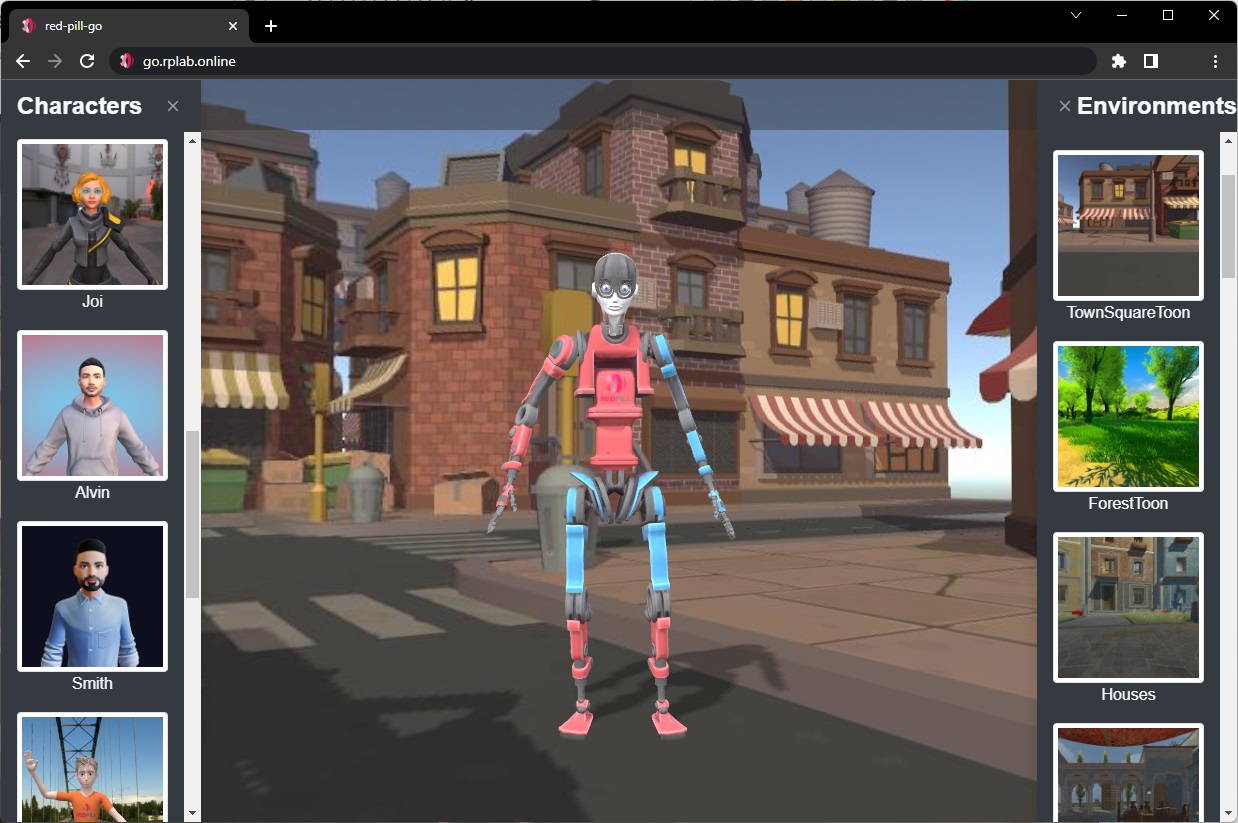
Task: Open the tab search chevron dropdown
Action: pos(1076,15)
